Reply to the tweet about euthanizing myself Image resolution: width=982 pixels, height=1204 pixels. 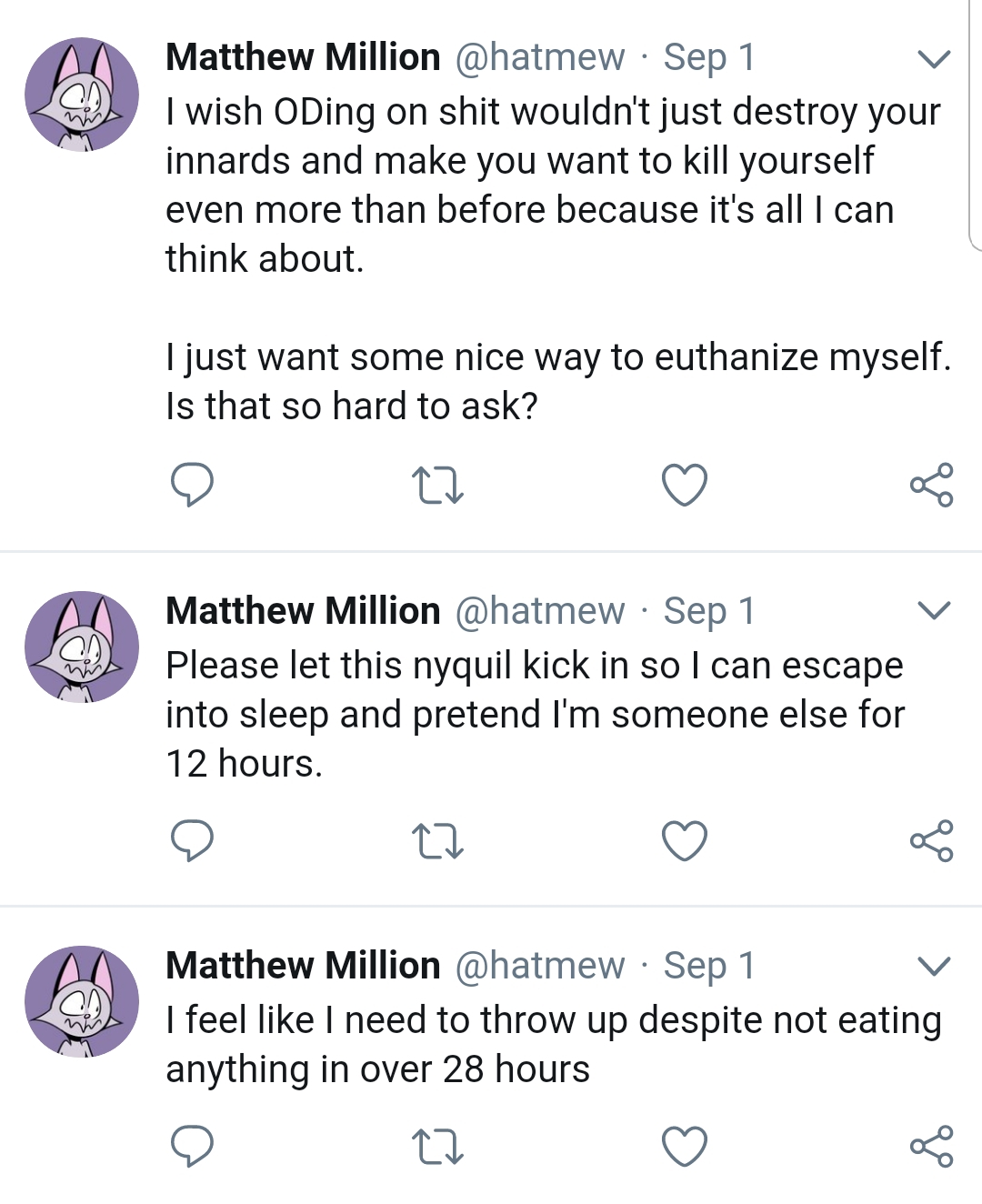[x=192, y=484]
